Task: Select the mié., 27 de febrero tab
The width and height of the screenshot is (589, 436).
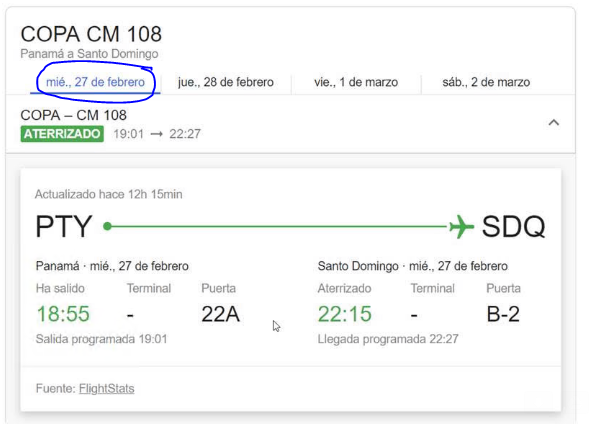Action: 95,82
